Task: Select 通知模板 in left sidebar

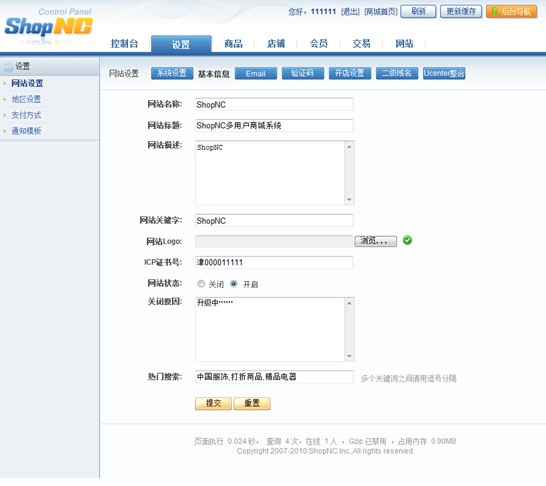Action: (x=26, y=131)
